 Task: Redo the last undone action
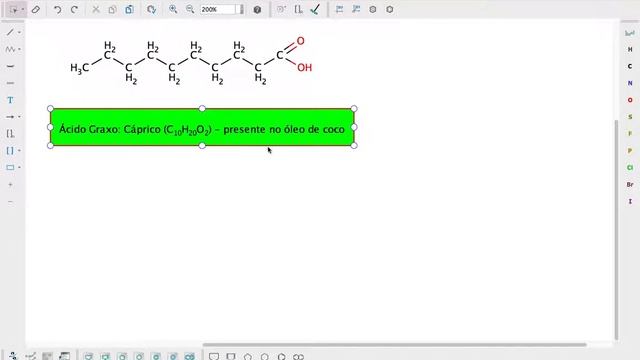pyautogui.click(x=74, y=9)
